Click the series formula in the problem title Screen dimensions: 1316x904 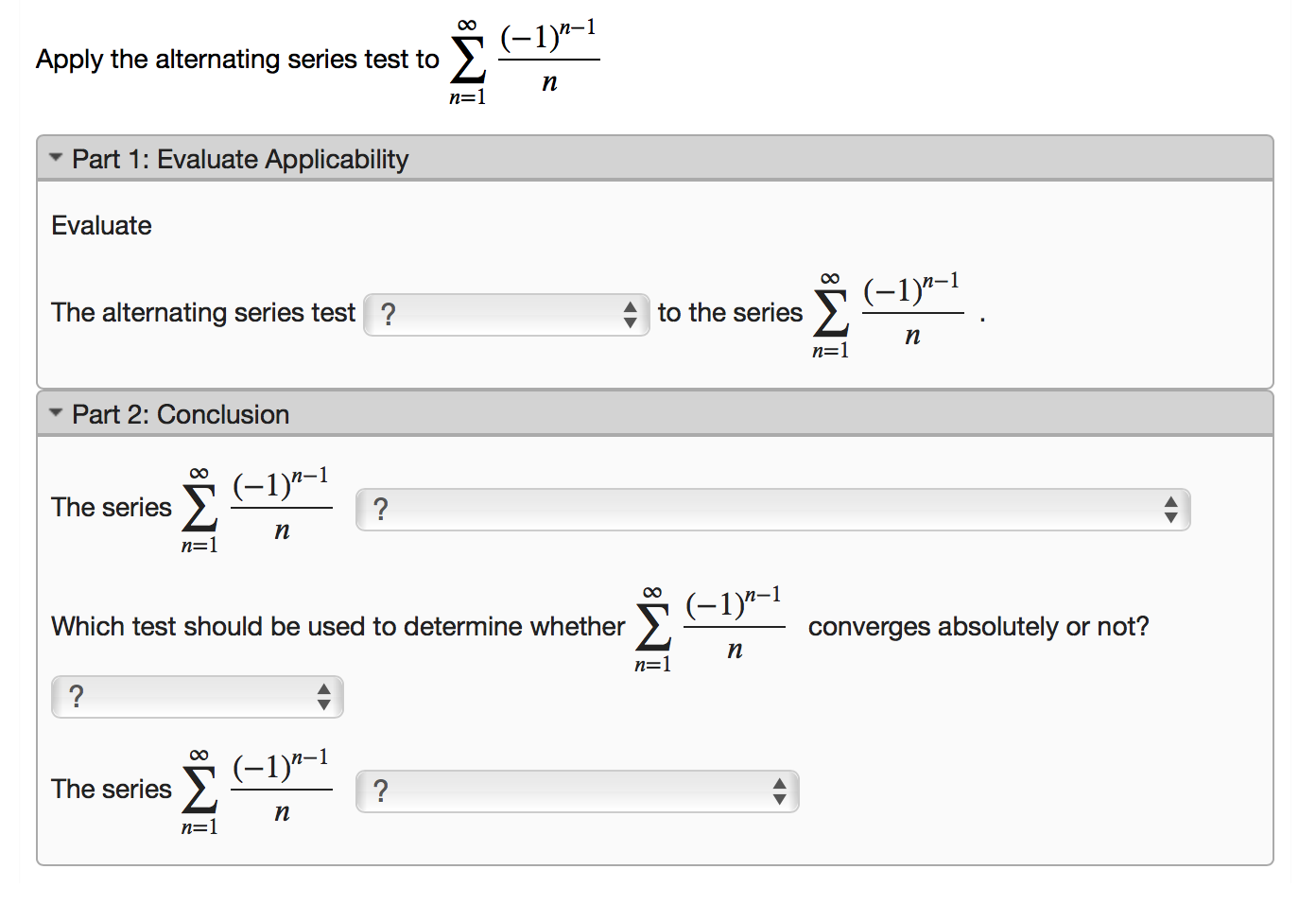[x=524, y=61]
